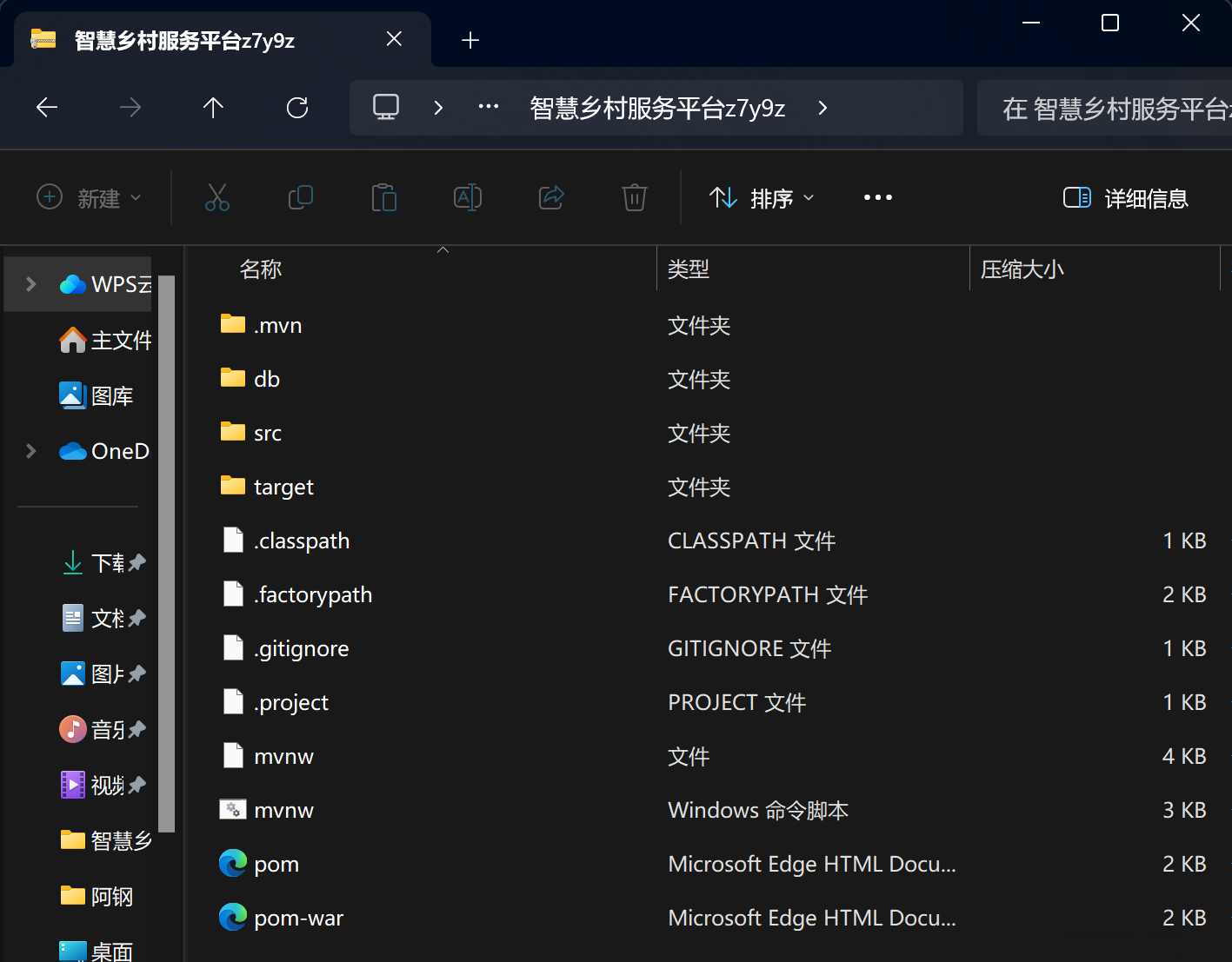Open the Documents quick access item

(94, 618)
